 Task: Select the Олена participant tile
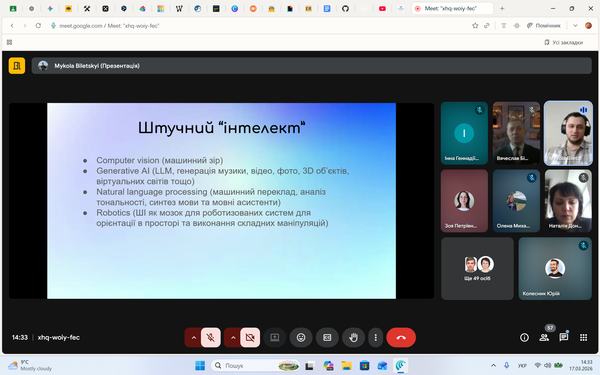click(x=516, y=201)
